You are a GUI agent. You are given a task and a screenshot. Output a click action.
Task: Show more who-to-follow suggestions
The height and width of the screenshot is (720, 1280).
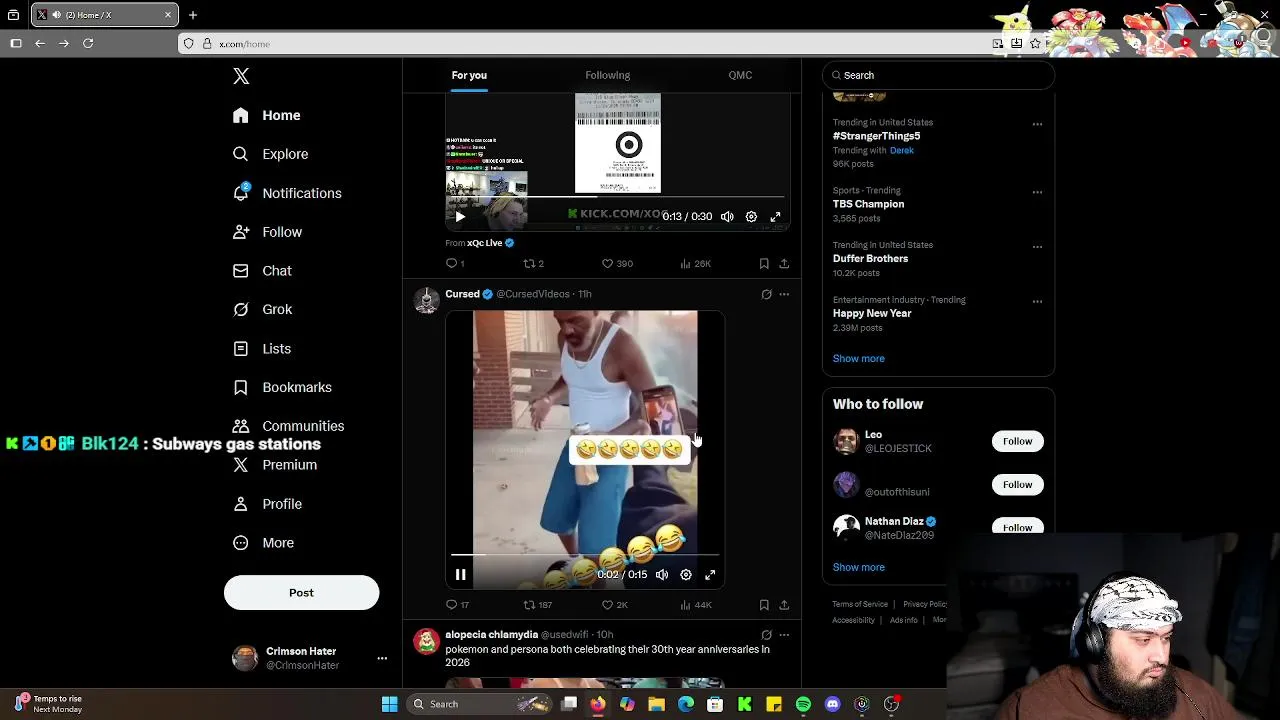(x=858, y=567)
